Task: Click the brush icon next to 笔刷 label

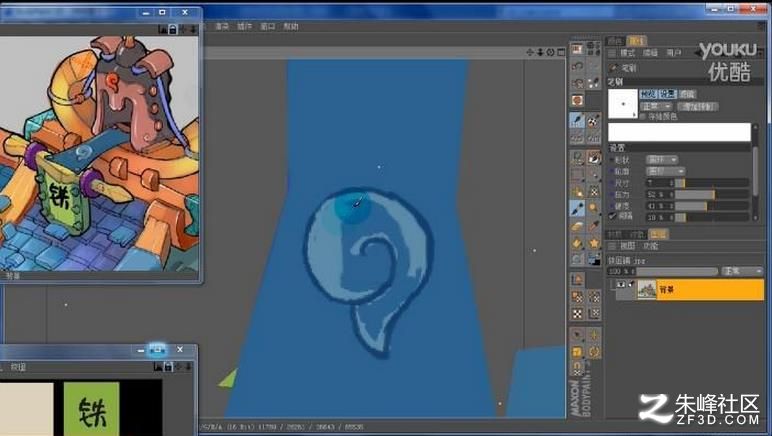Action: (613, 68)
